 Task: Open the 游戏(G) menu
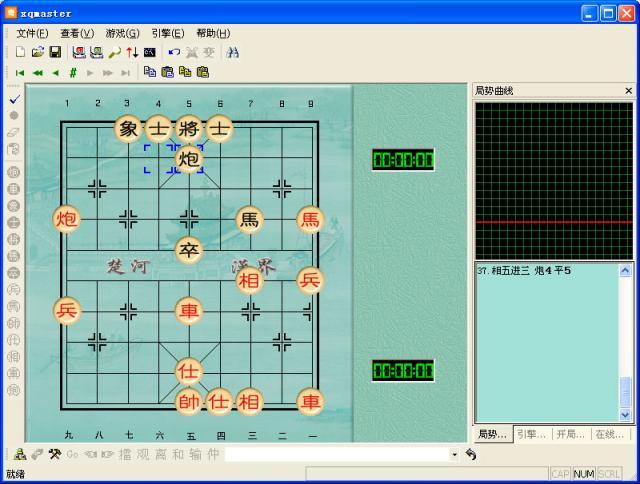pyautogui.click(x=122, y=33)
